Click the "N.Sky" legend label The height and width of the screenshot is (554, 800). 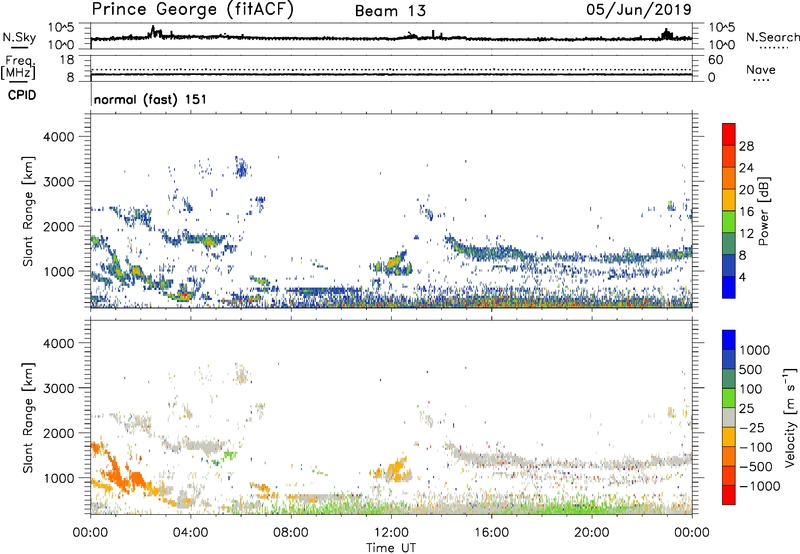coord(19,38)
